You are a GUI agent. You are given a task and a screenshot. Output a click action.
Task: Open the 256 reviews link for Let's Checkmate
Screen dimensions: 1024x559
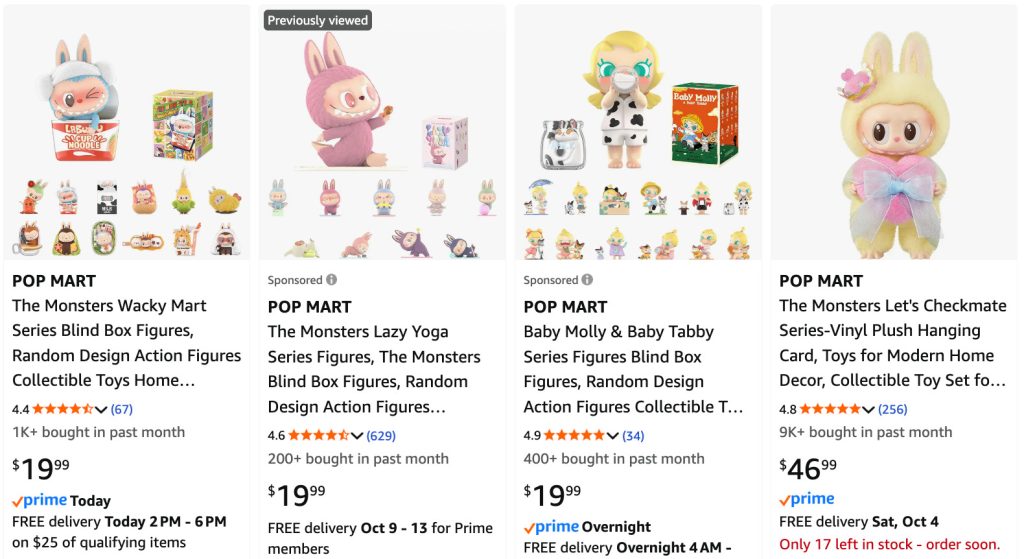tap(892, 409)
